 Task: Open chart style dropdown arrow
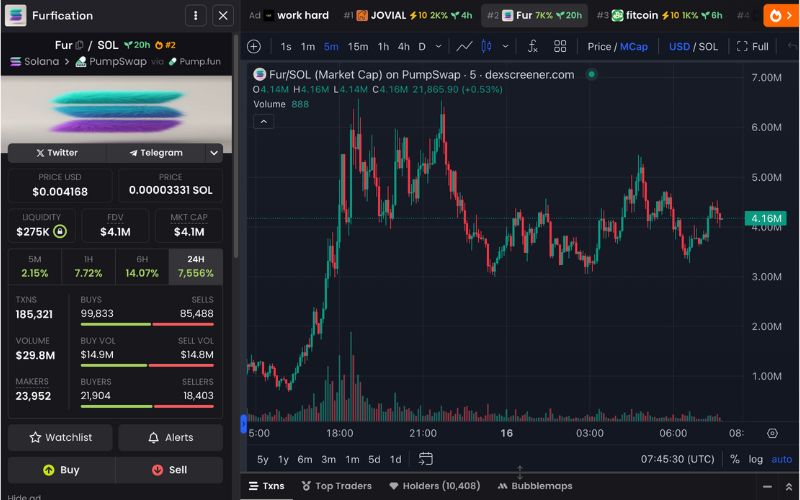pyautogui.click(x=505, y=46)
